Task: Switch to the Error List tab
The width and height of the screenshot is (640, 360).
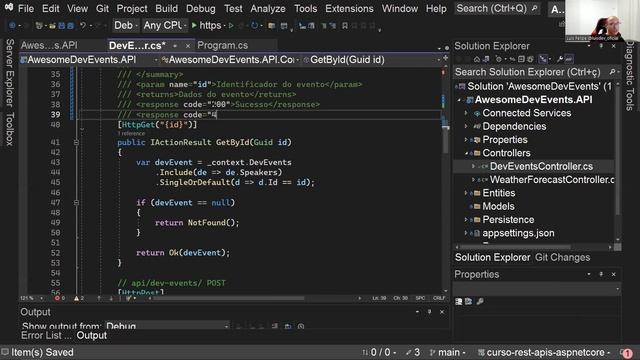Action: 46,336
